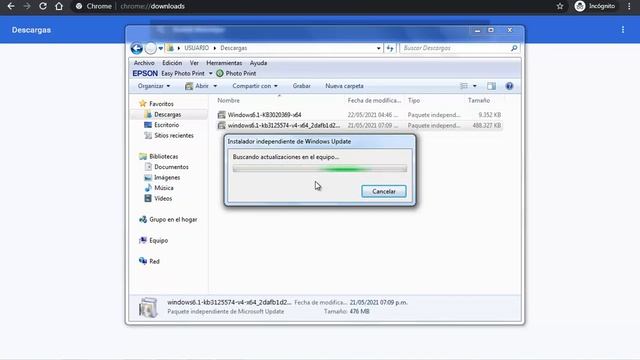640x360 pixels.
Task: Open Compartir con dropdown
Action: pos(255,86)
